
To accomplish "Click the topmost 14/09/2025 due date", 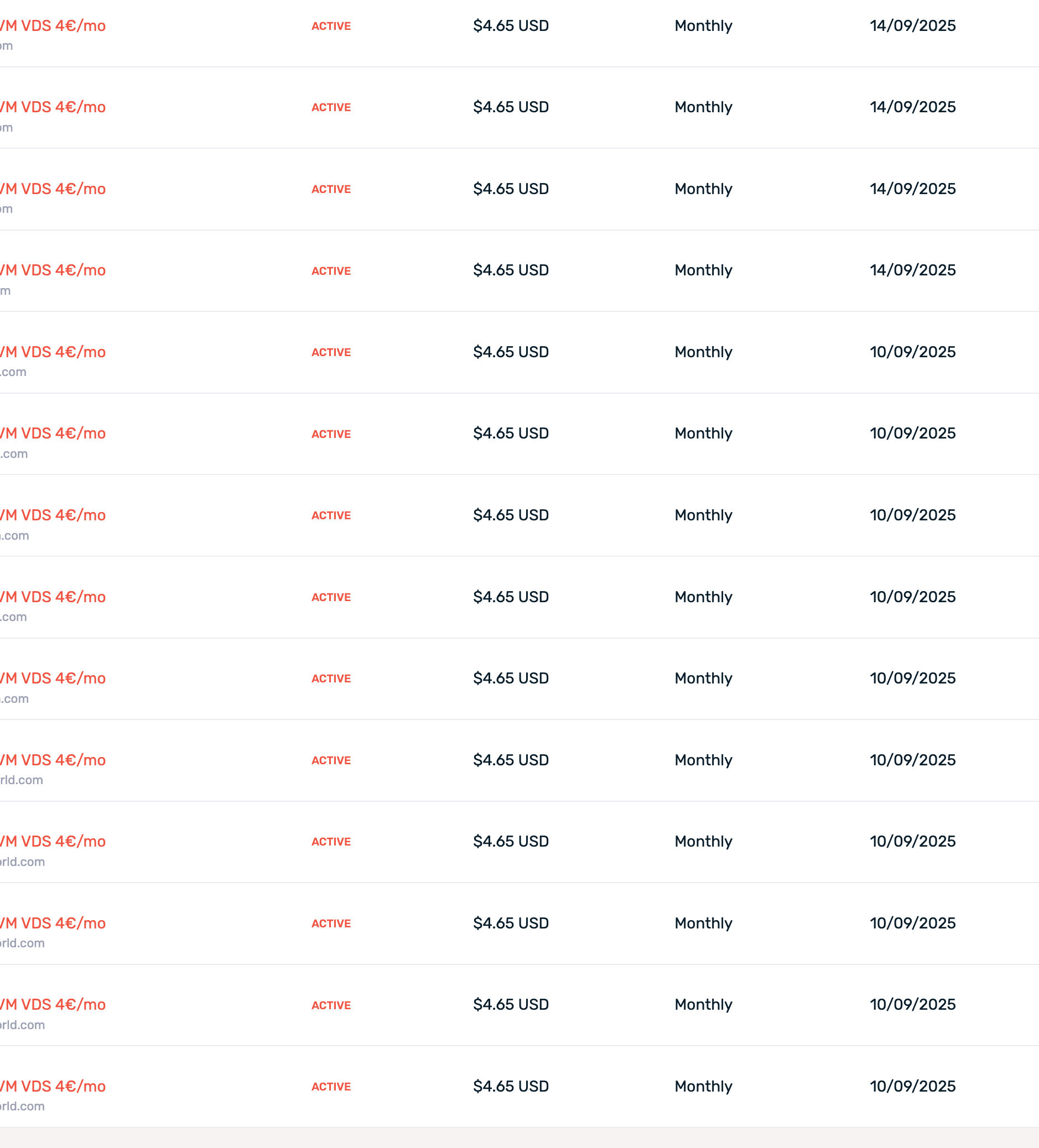I will click(x=912, y=26).
